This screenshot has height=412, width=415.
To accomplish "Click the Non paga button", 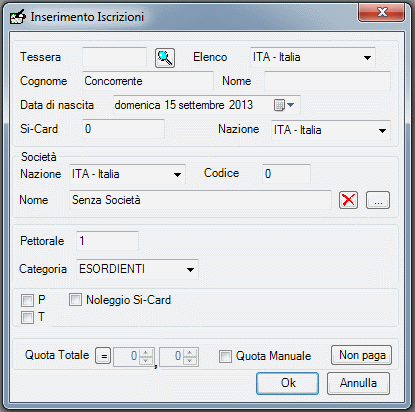I will [362, 355].
